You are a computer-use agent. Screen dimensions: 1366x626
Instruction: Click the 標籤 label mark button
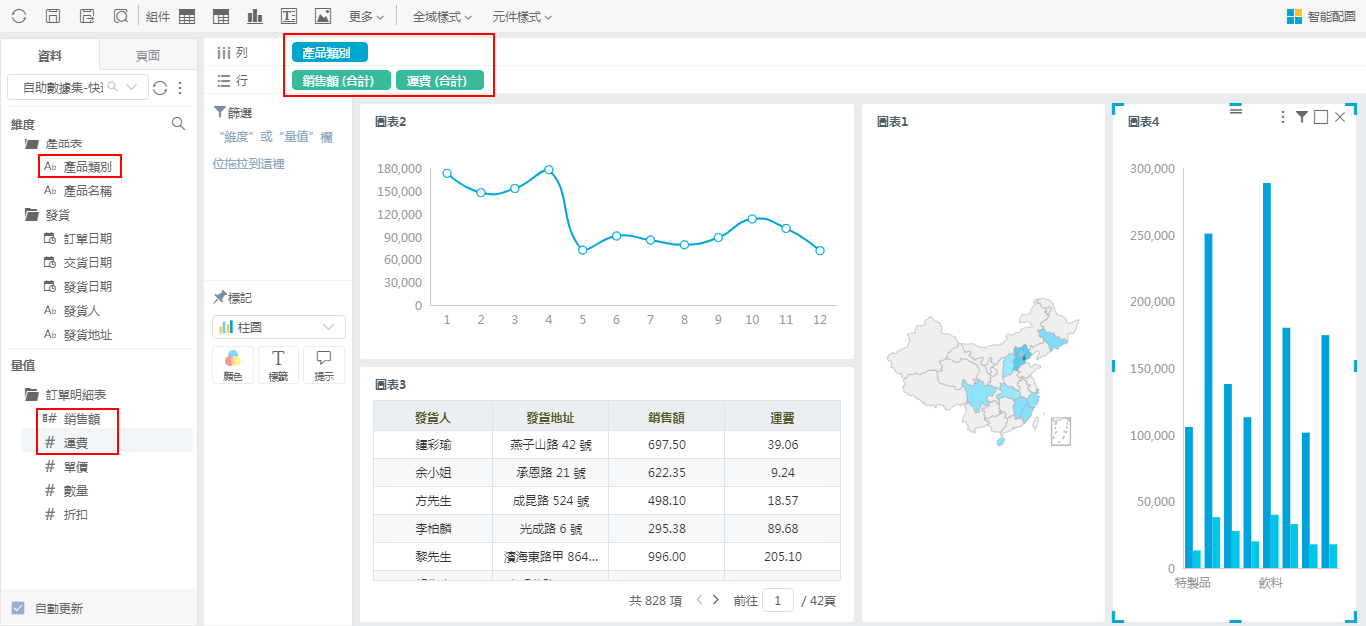coord(278,365)
